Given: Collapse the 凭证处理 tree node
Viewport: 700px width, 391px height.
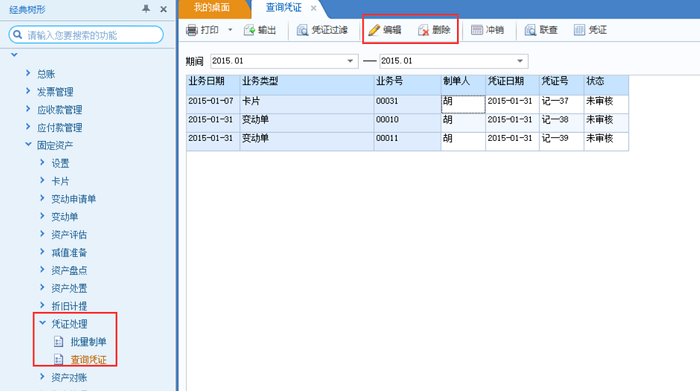Looking at the screenshot, I should (x=42, y=323).
